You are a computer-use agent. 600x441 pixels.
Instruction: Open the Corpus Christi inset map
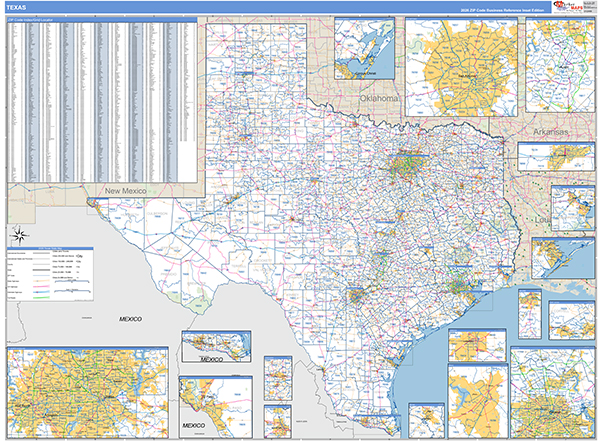pos(364,48)
